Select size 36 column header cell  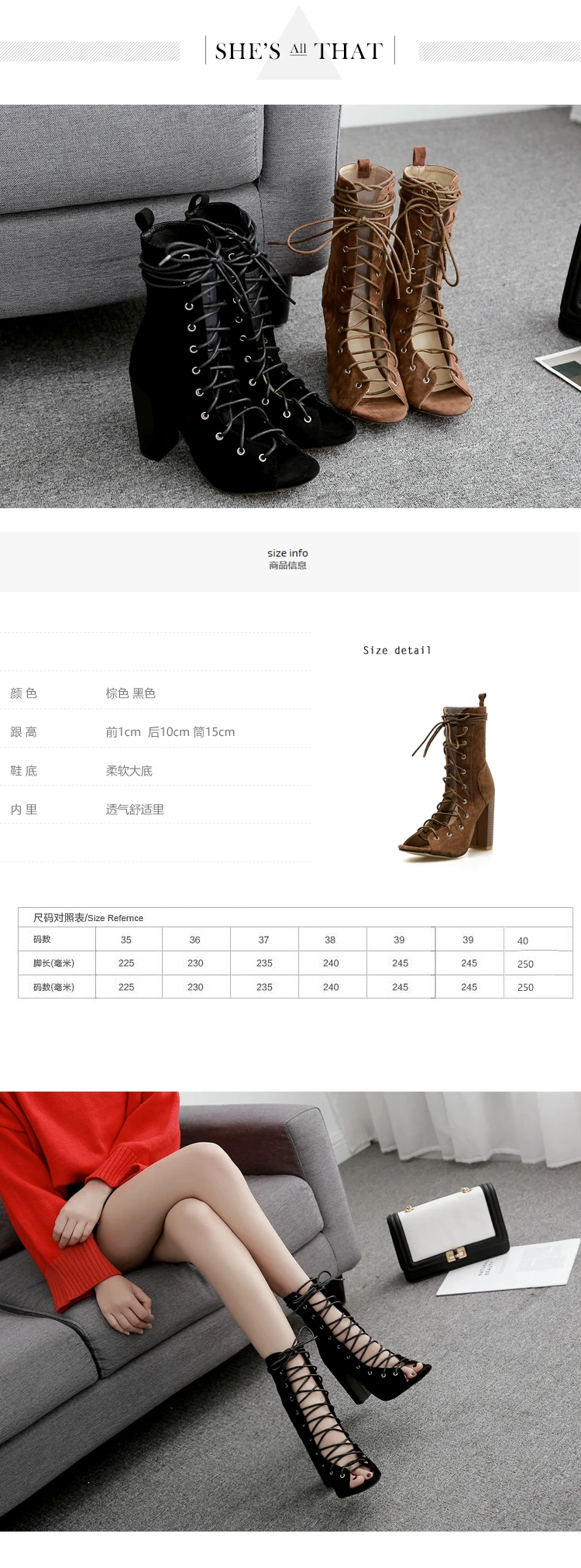pyautogui.click(x=195, y=940)
